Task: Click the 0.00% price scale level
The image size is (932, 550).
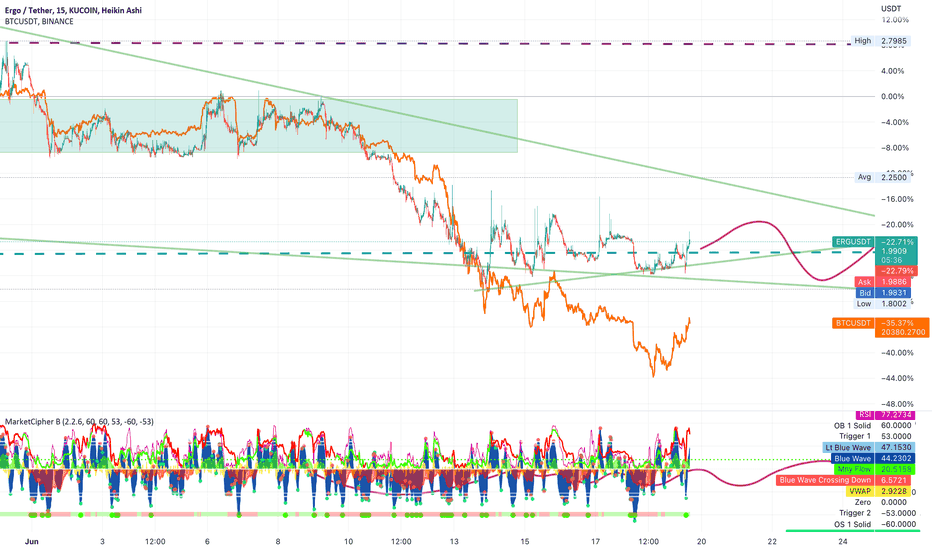Action: coord(893,96)
